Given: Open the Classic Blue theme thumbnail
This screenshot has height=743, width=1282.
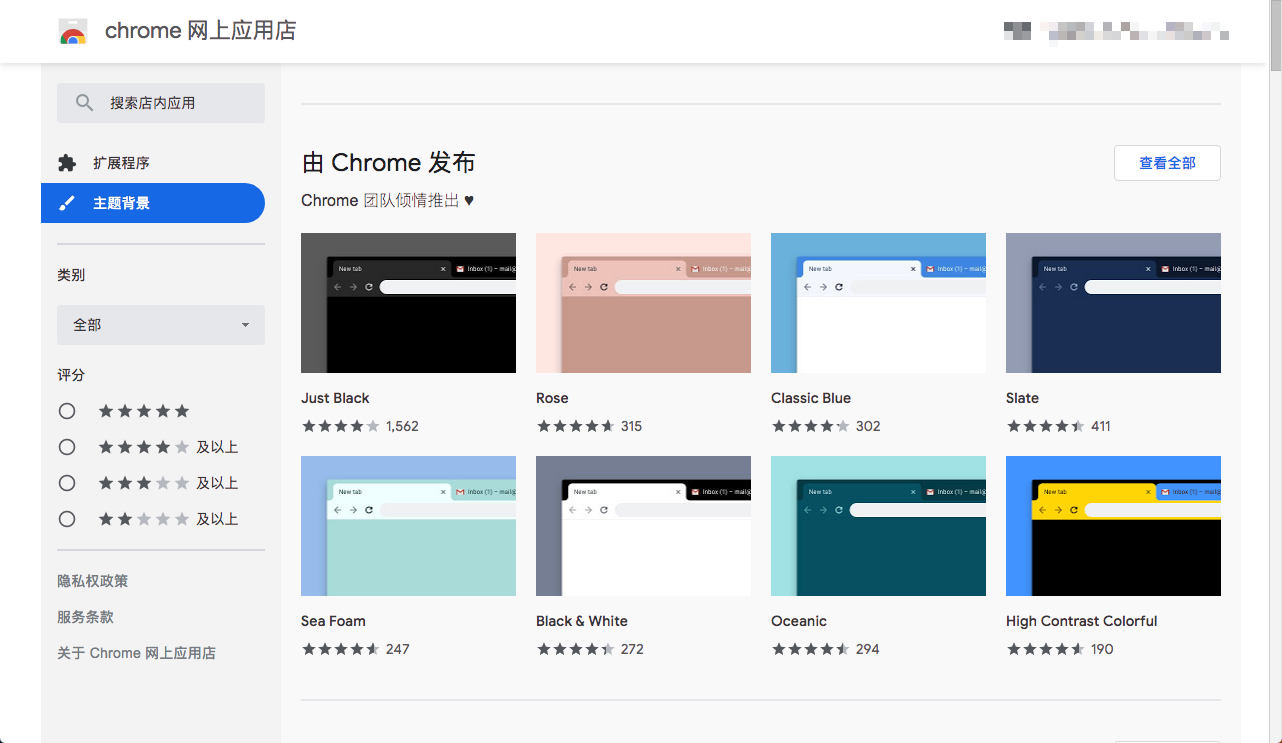Looking at the screenshot, I should point(878,303).
